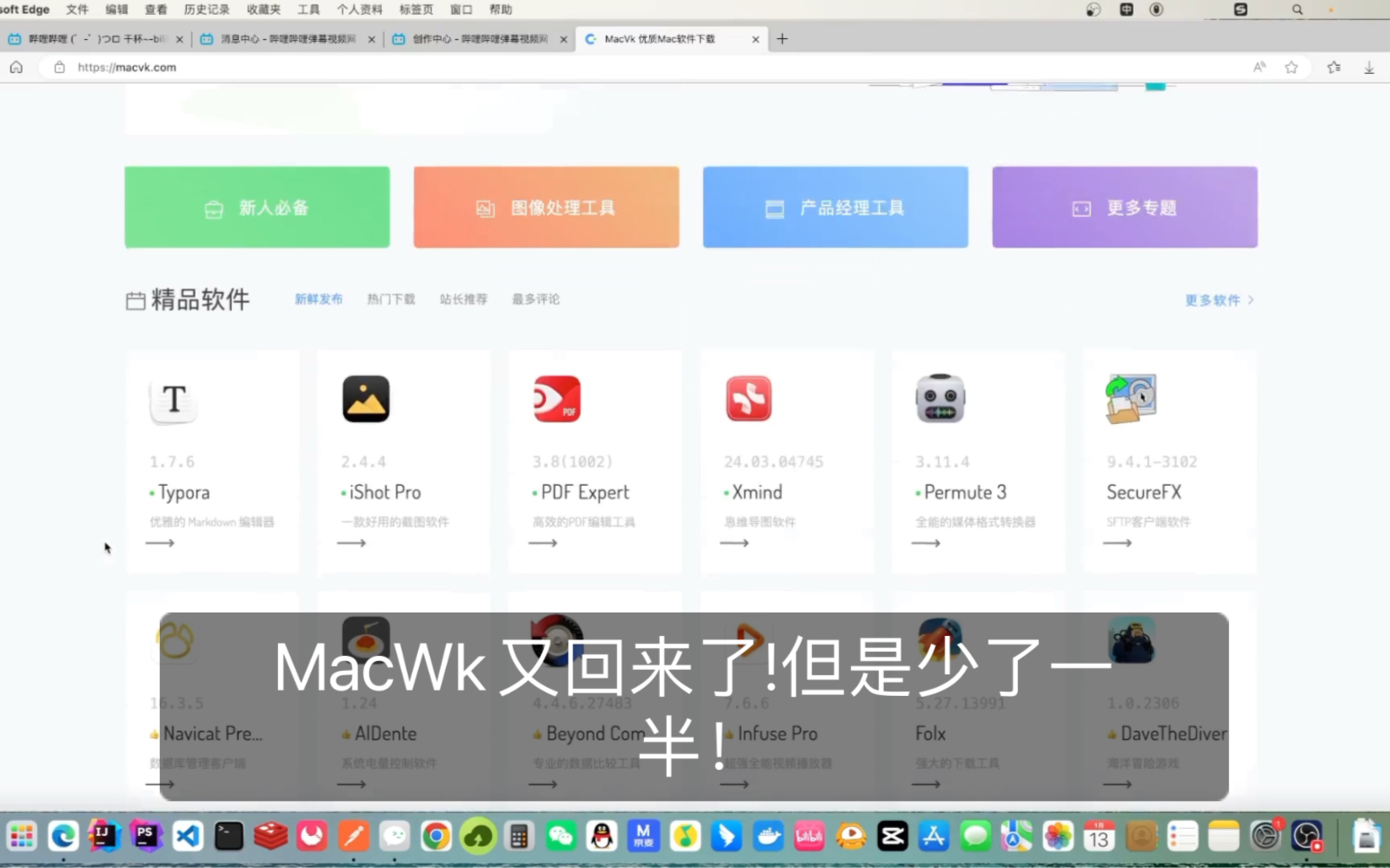Open QQ penguin icon in the dock
This screenshot has width=1390, height=868.
point(602,837)
